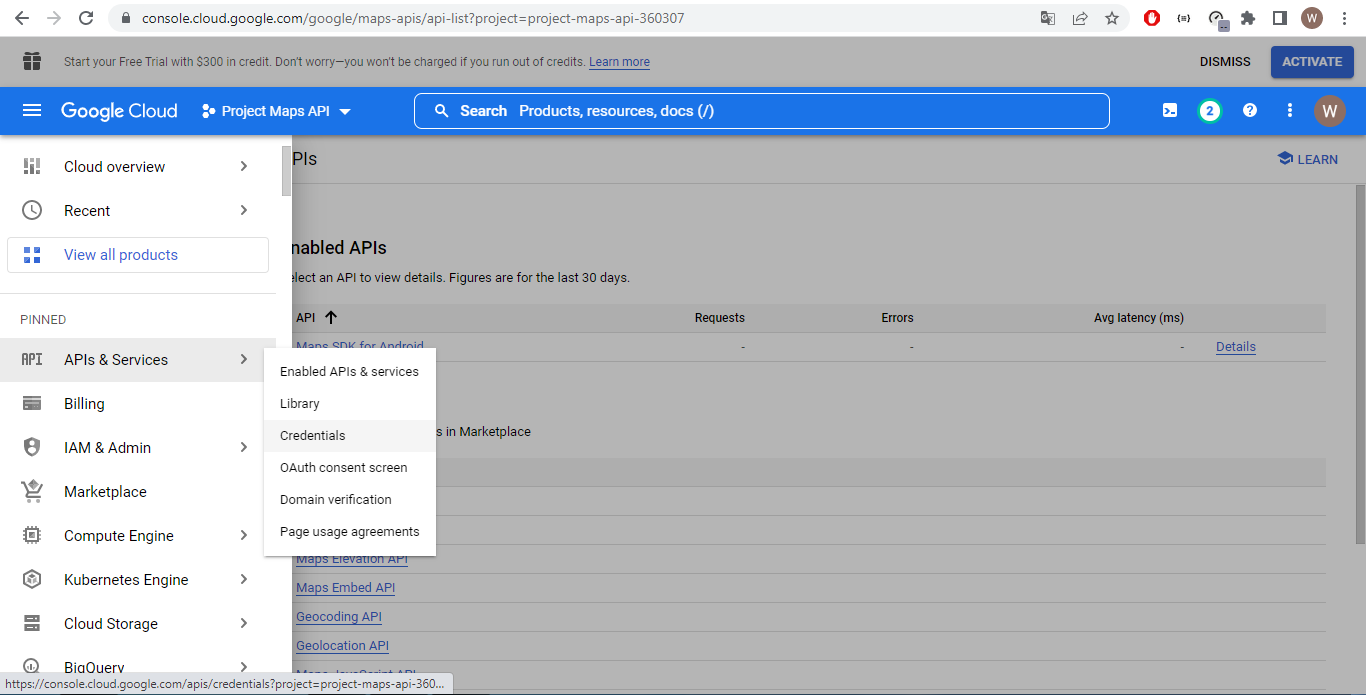Click the Billing icon in sidebar
Screen dimensions: 1366x695
pos(32,404)
